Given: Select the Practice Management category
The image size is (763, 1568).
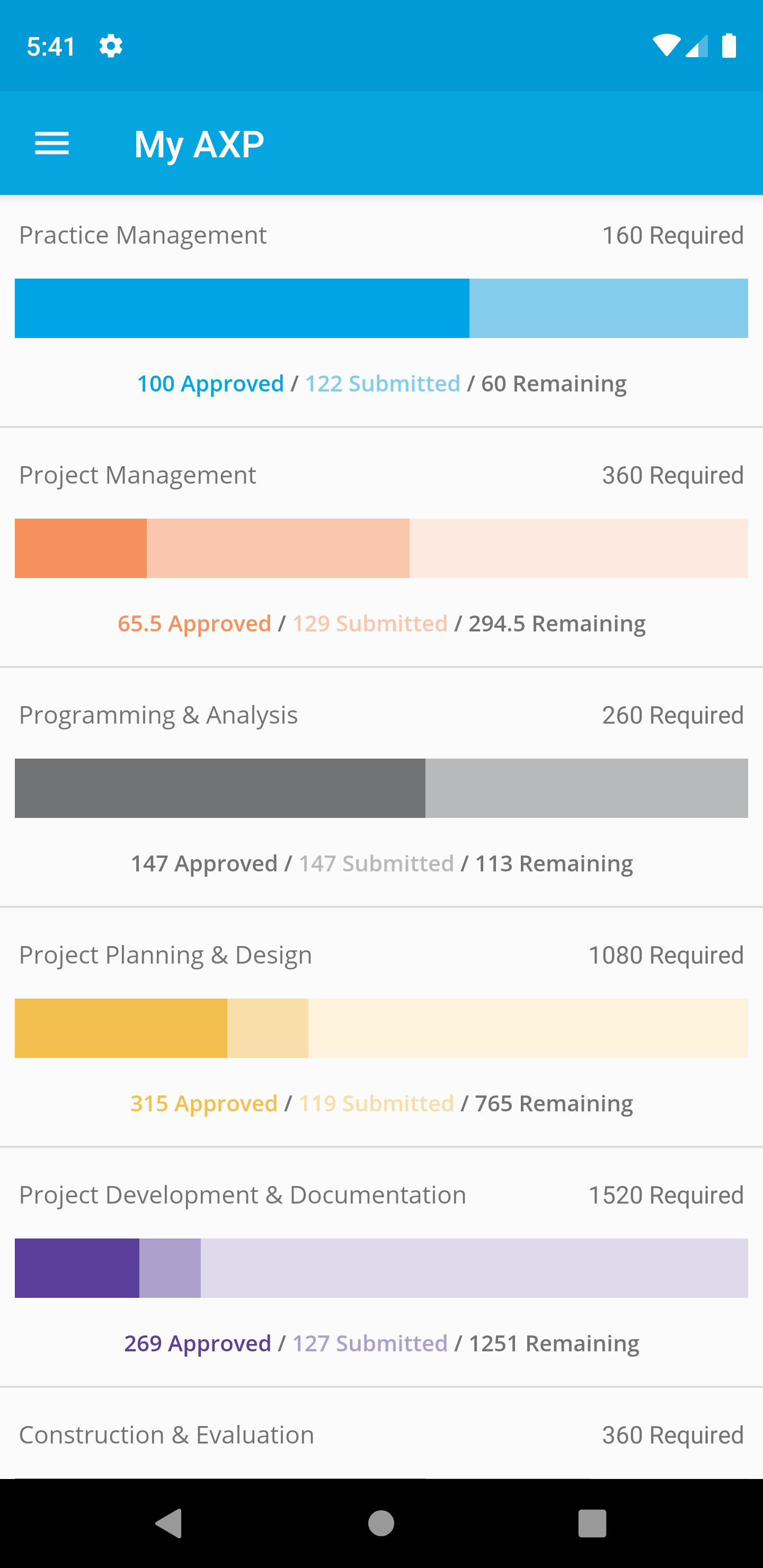Looking at the screenshot, I should point(381,311).
